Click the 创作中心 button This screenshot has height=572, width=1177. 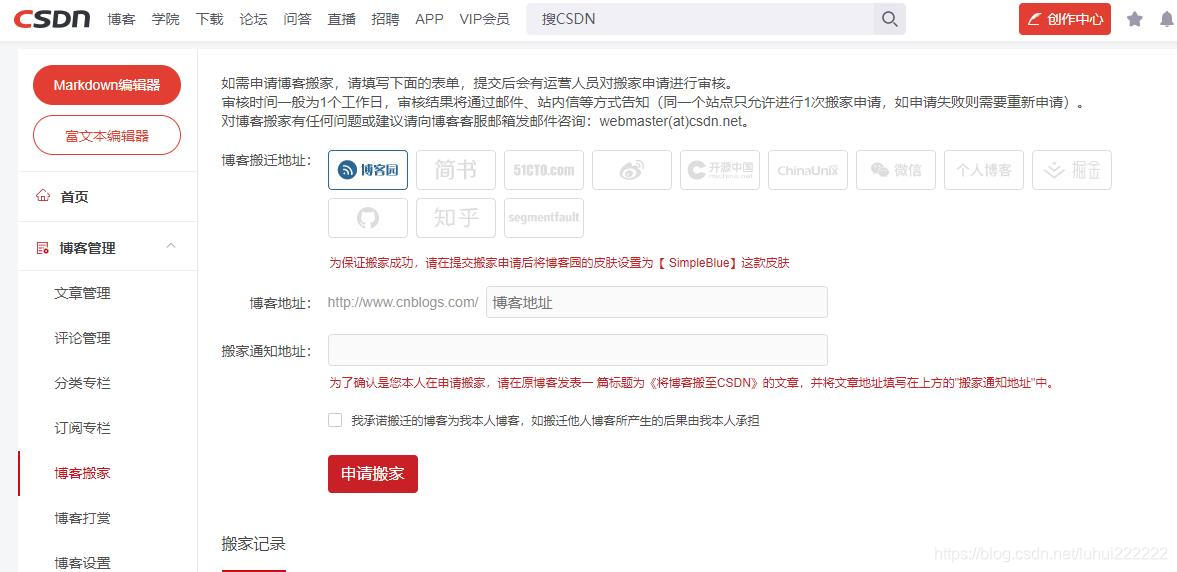[x=1064, y=20]
